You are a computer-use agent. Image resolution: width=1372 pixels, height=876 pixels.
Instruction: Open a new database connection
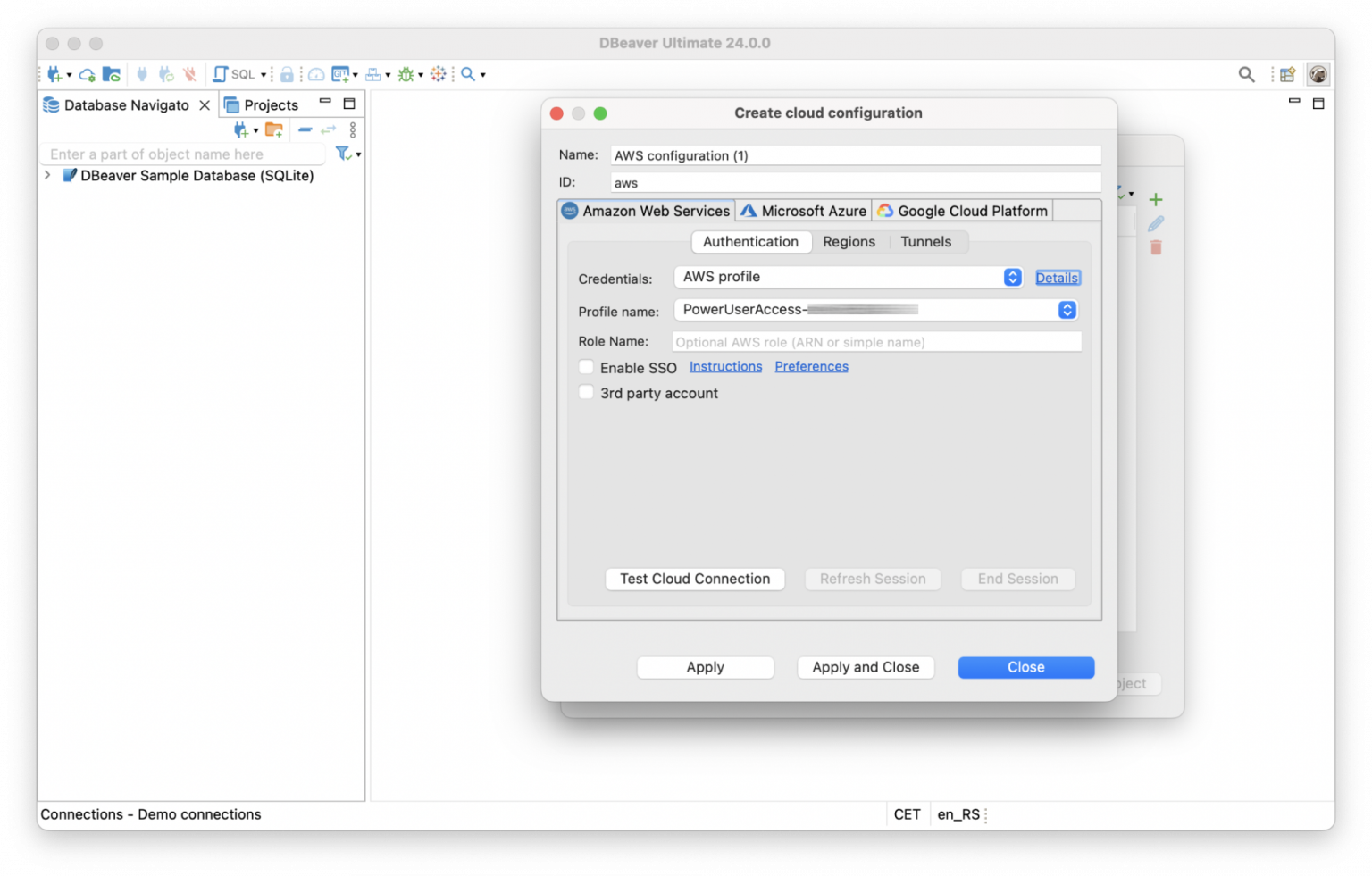pyautogui.click(x=54, y=74)
